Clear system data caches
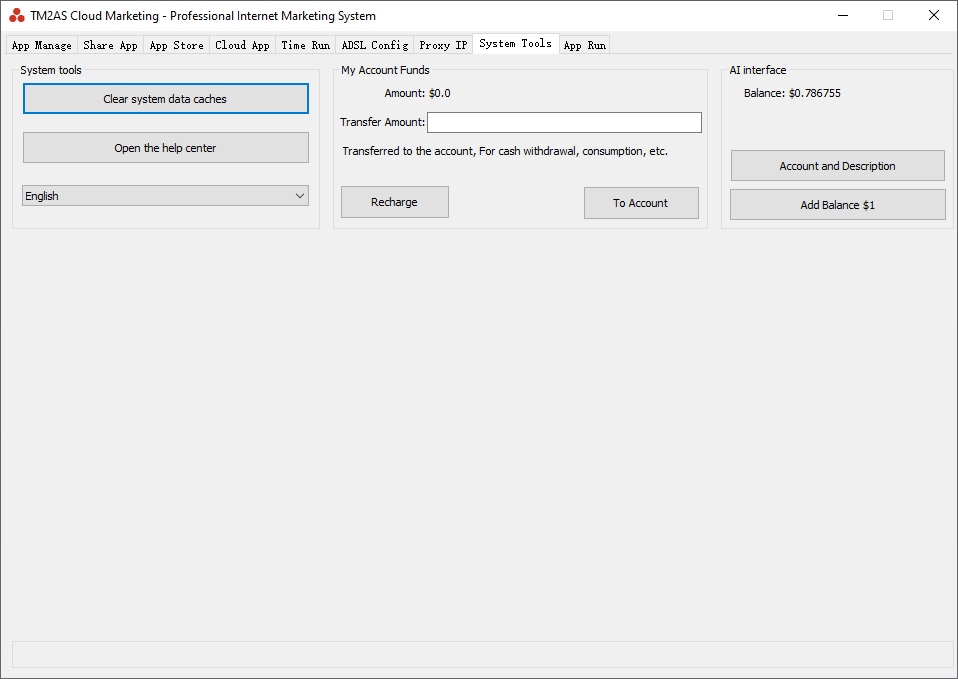The image size is (958, 679). (x=165, y=99)
